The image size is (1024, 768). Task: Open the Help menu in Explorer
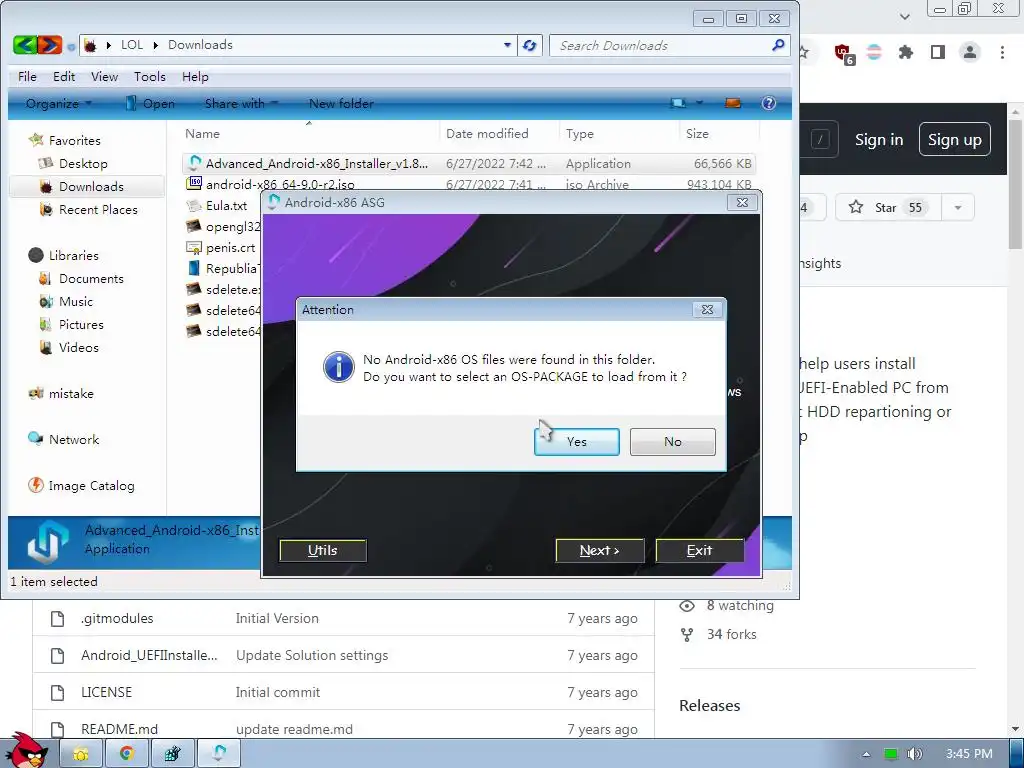coord(195,76)
